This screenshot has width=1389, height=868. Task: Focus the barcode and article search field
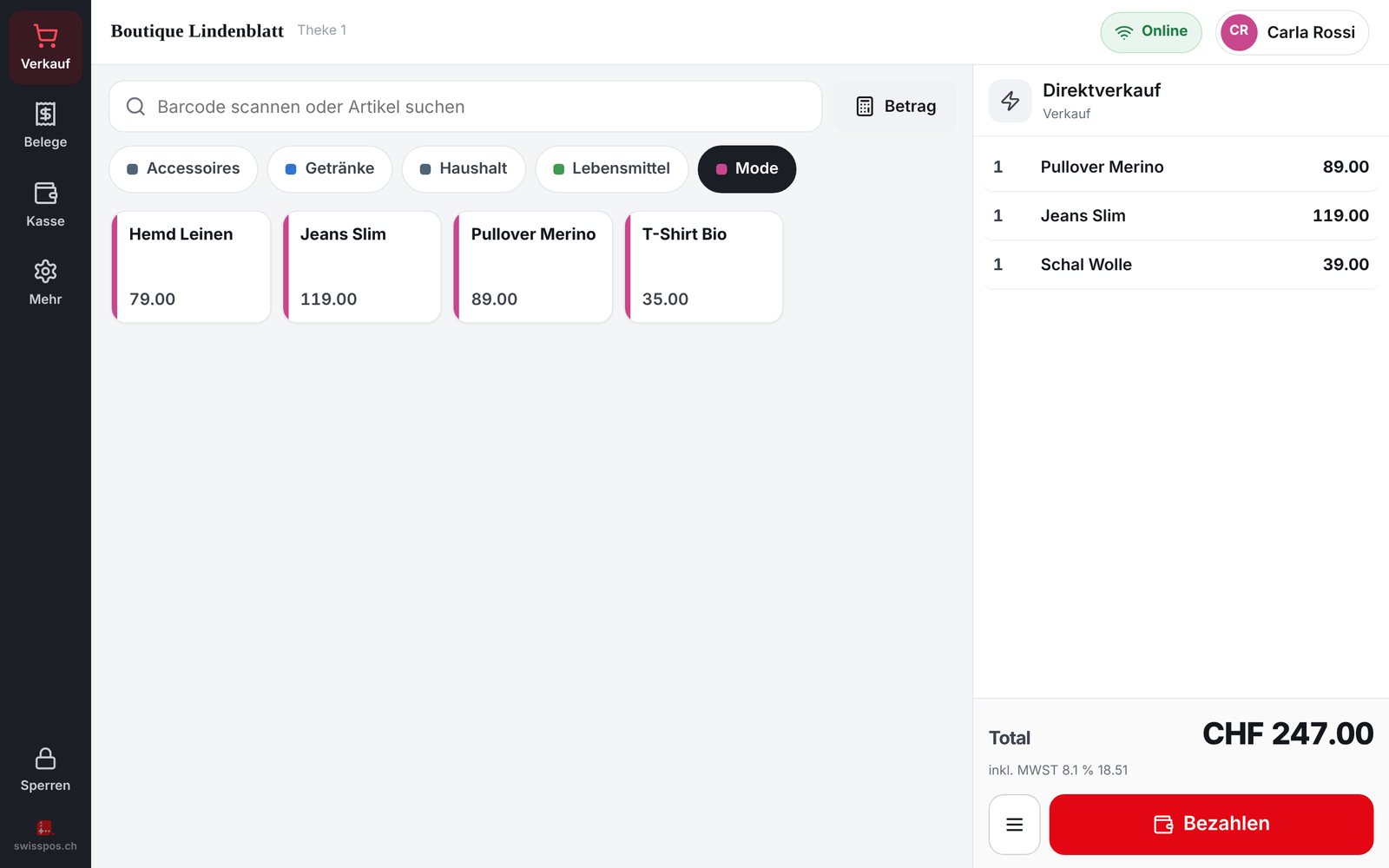[x=465, y=107]
